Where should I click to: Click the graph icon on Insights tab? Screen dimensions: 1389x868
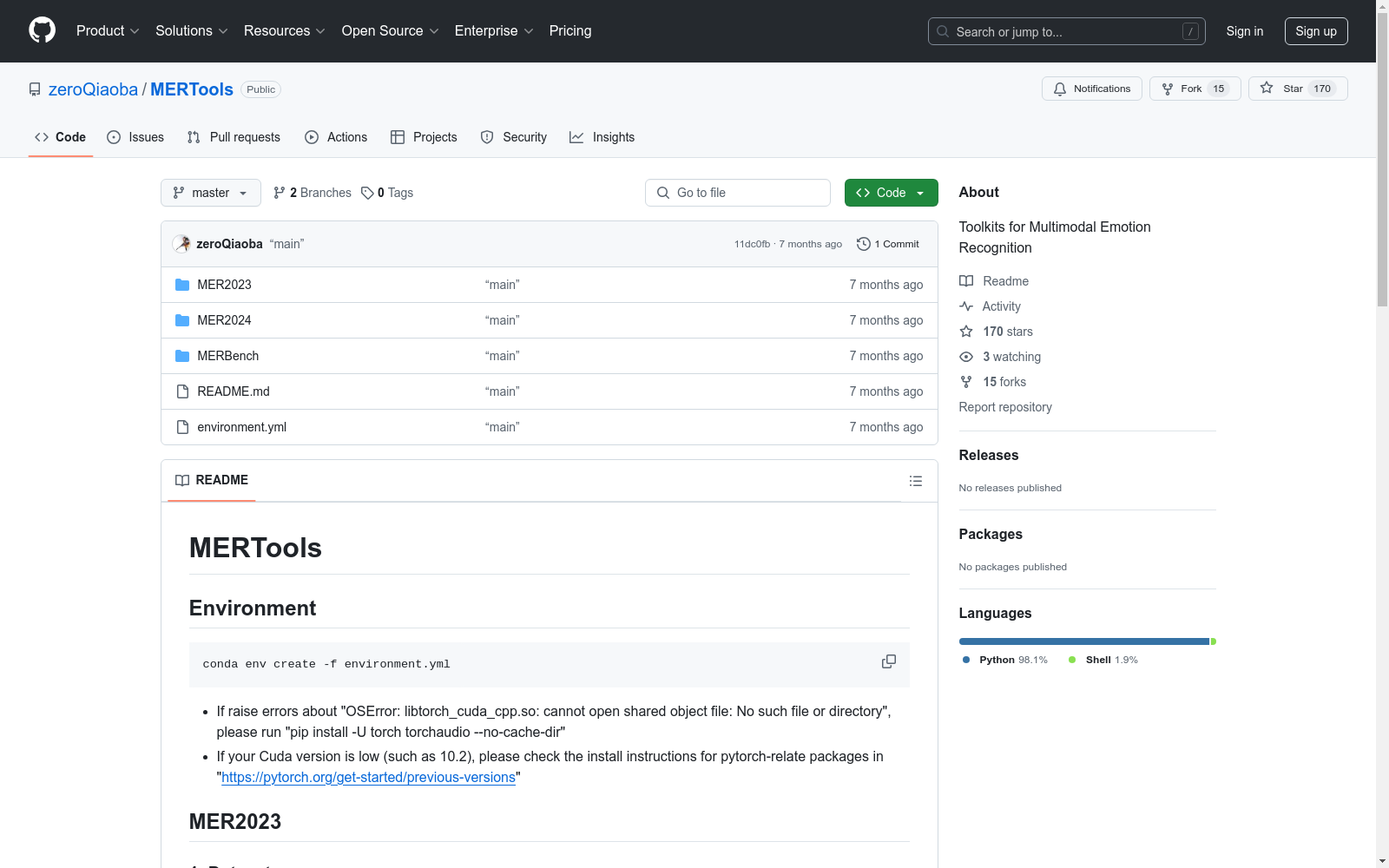pos(576,137)
